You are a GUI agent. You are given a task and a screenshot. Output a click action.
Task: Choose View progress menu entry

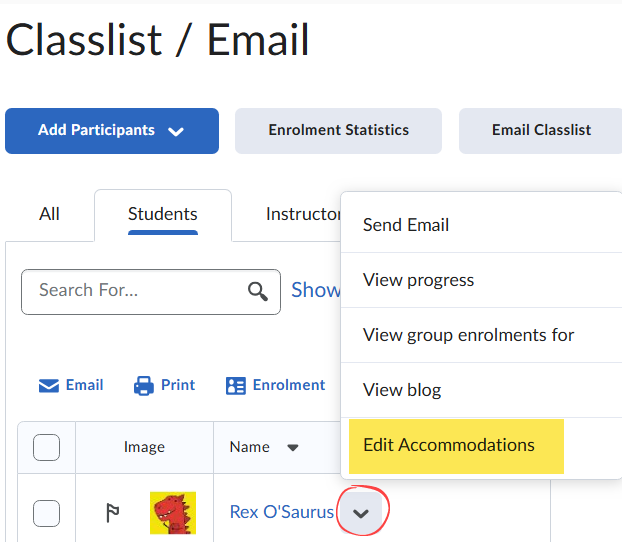tap(418, 280)
